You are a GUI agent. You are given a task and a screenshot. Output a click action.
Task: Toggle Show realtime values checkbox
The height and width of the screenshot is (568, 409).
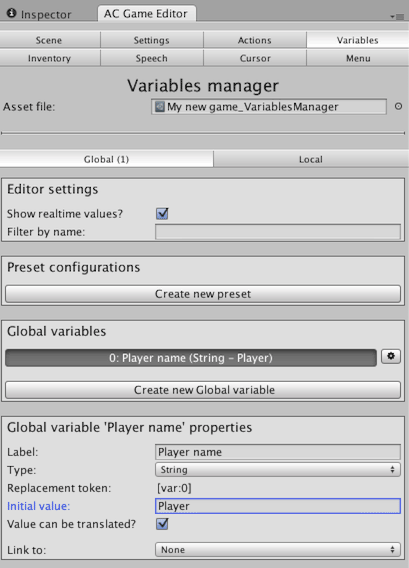[x=162, y=214]
